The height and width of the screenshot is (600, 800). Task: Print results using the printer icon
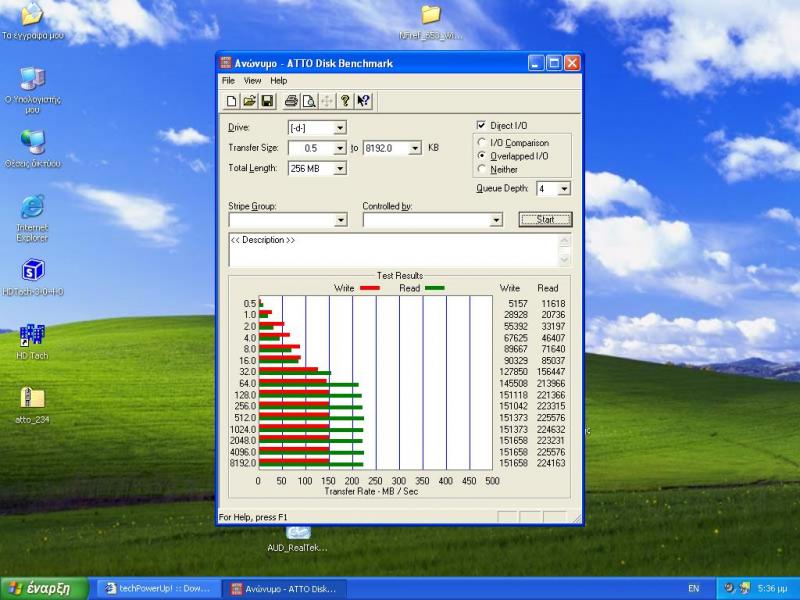[x=291, y=101]
